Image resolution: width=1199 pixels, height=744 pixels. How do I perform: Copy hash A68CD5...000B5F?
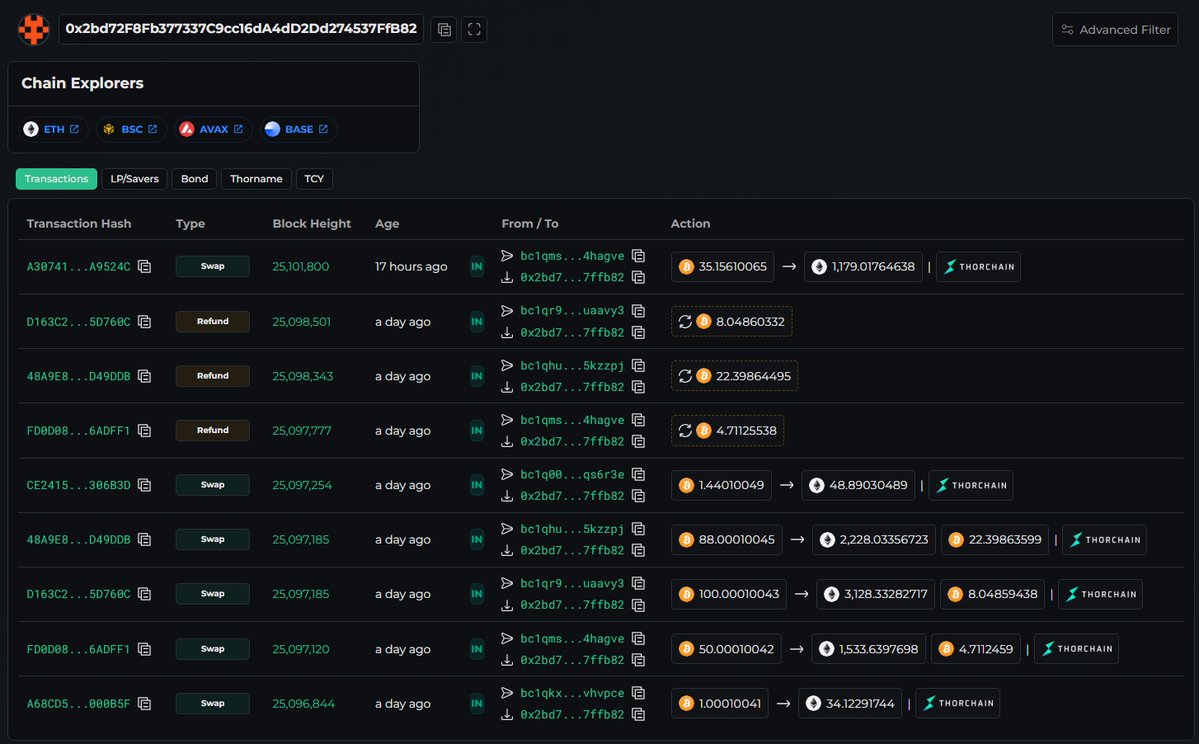tap(145, 704)
